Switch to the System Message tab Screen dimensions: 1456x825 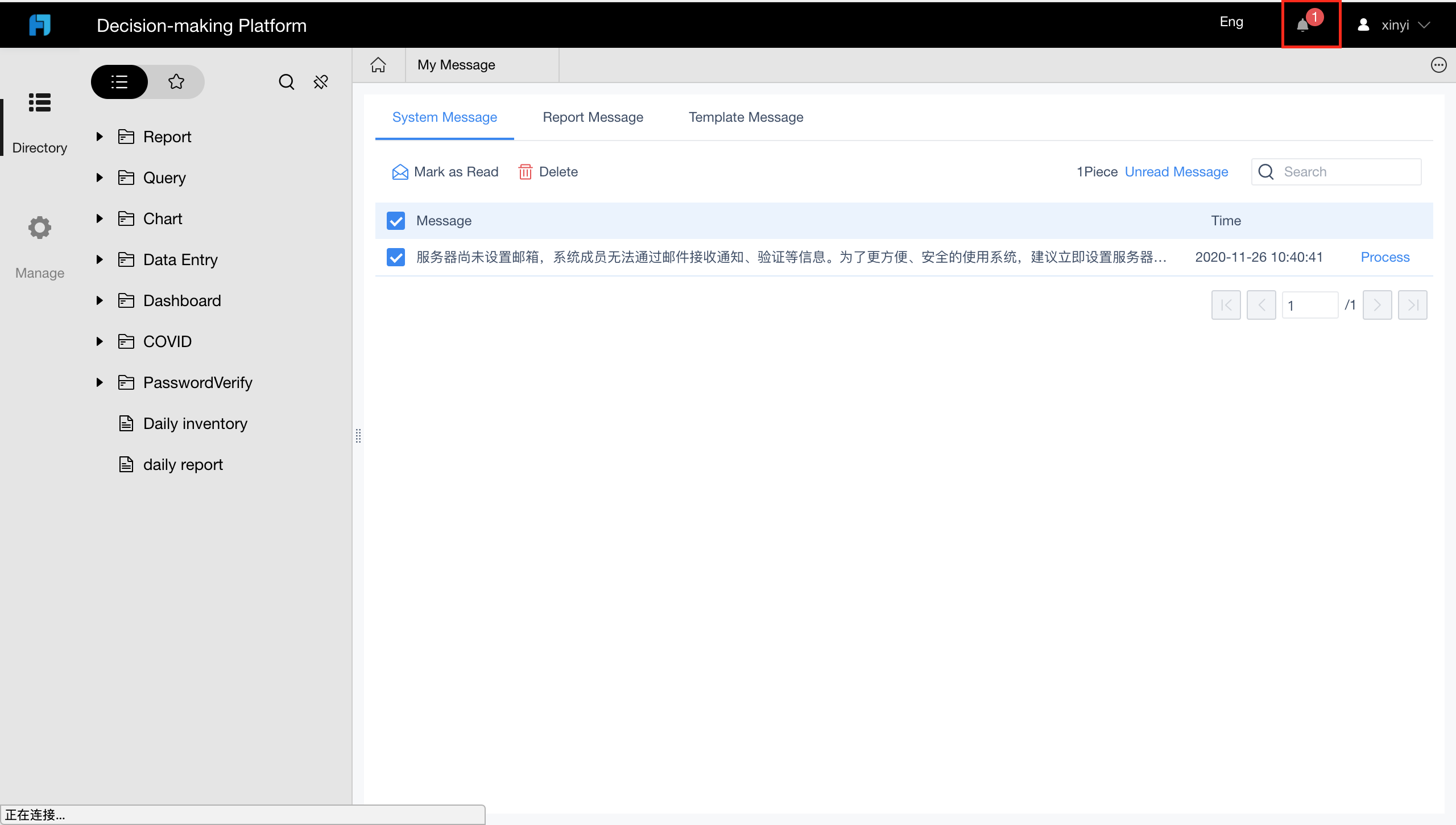[x=445, y=117]
